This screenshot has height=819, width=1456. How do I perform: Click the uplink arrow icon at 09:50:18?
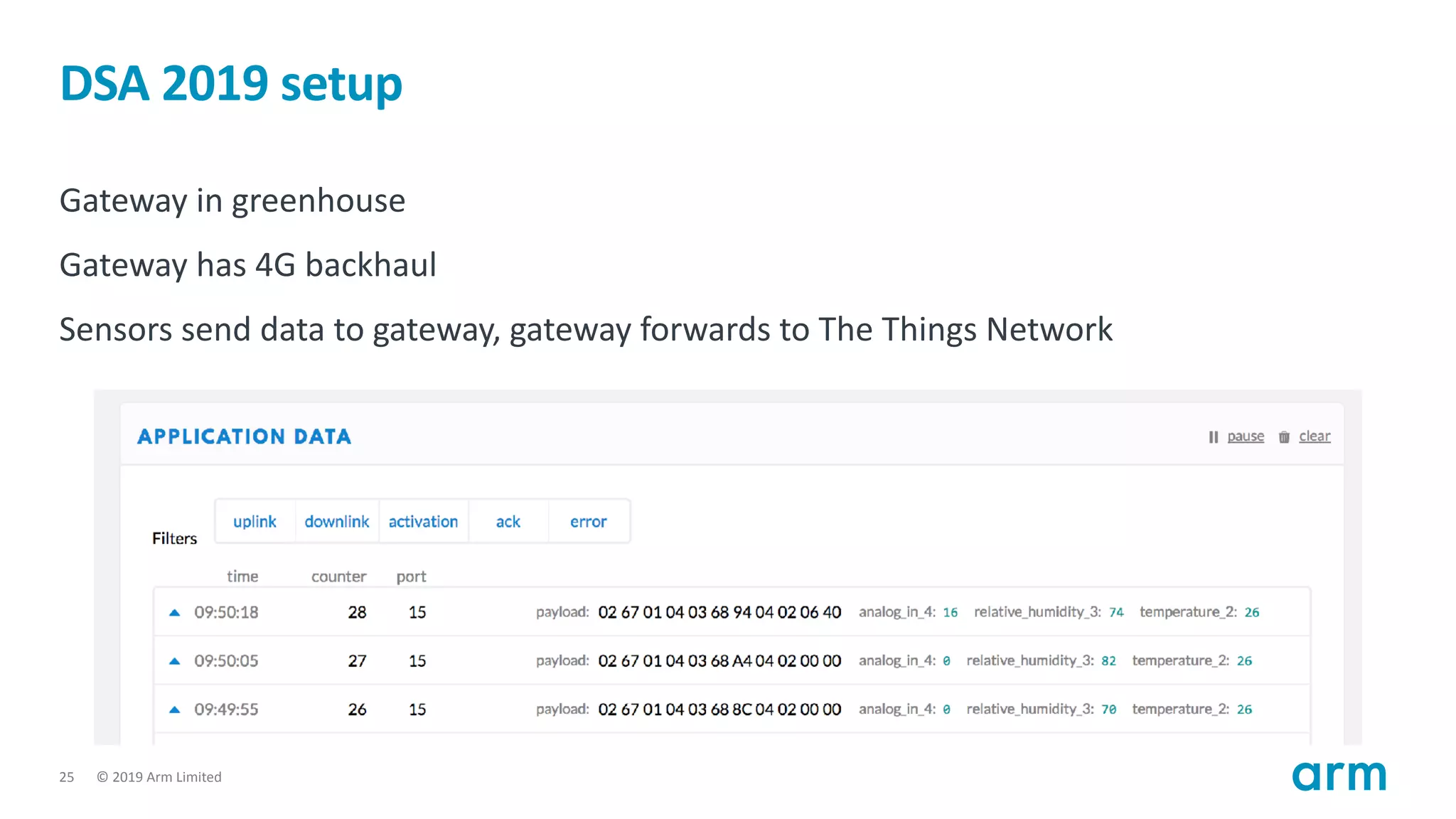click(174, 612)
